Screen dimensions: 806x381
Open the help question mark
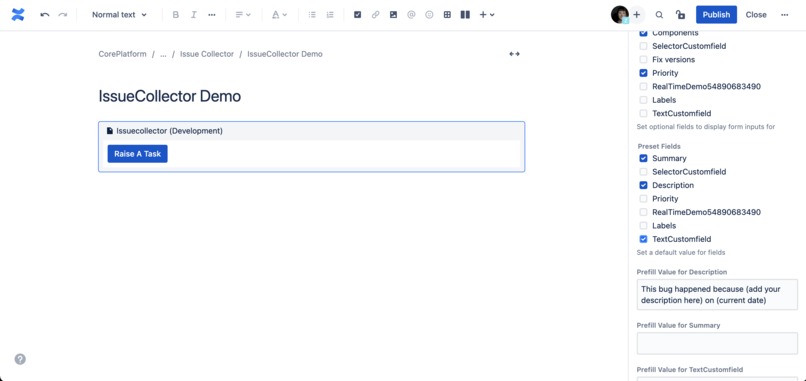coord(20,359)
